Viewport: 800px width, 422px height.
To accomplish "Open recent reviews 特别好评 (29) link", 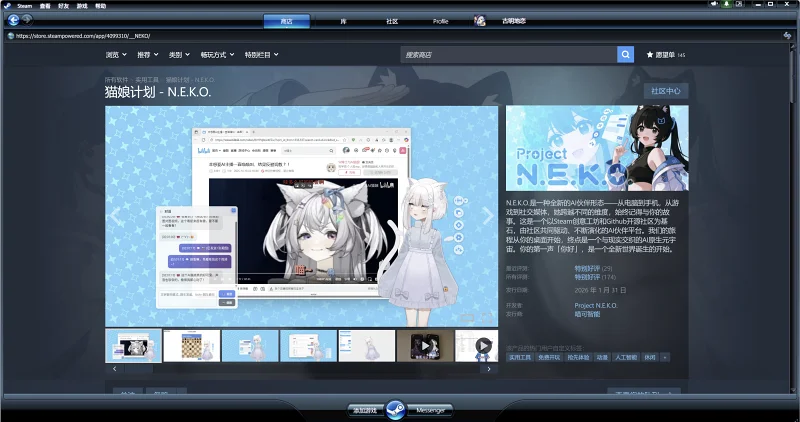I will pos(593,268).
